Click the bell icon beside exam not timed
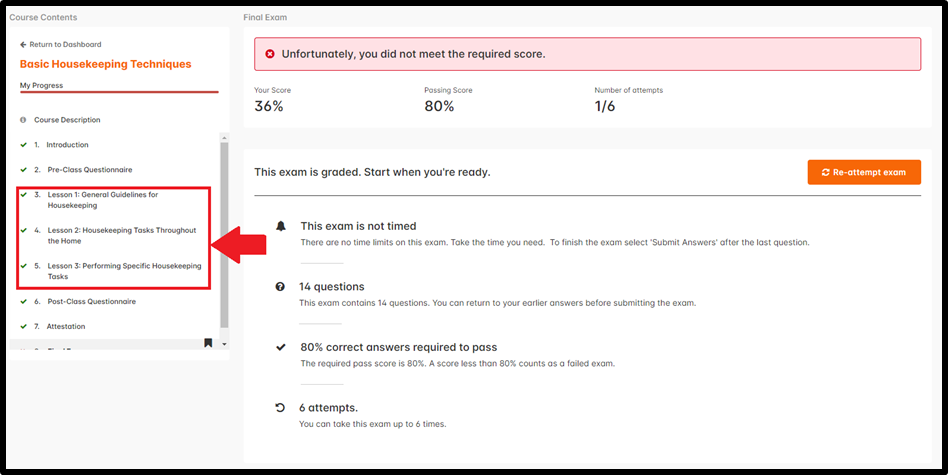Screen dimensions: 948x475 (x=281, y=226)
